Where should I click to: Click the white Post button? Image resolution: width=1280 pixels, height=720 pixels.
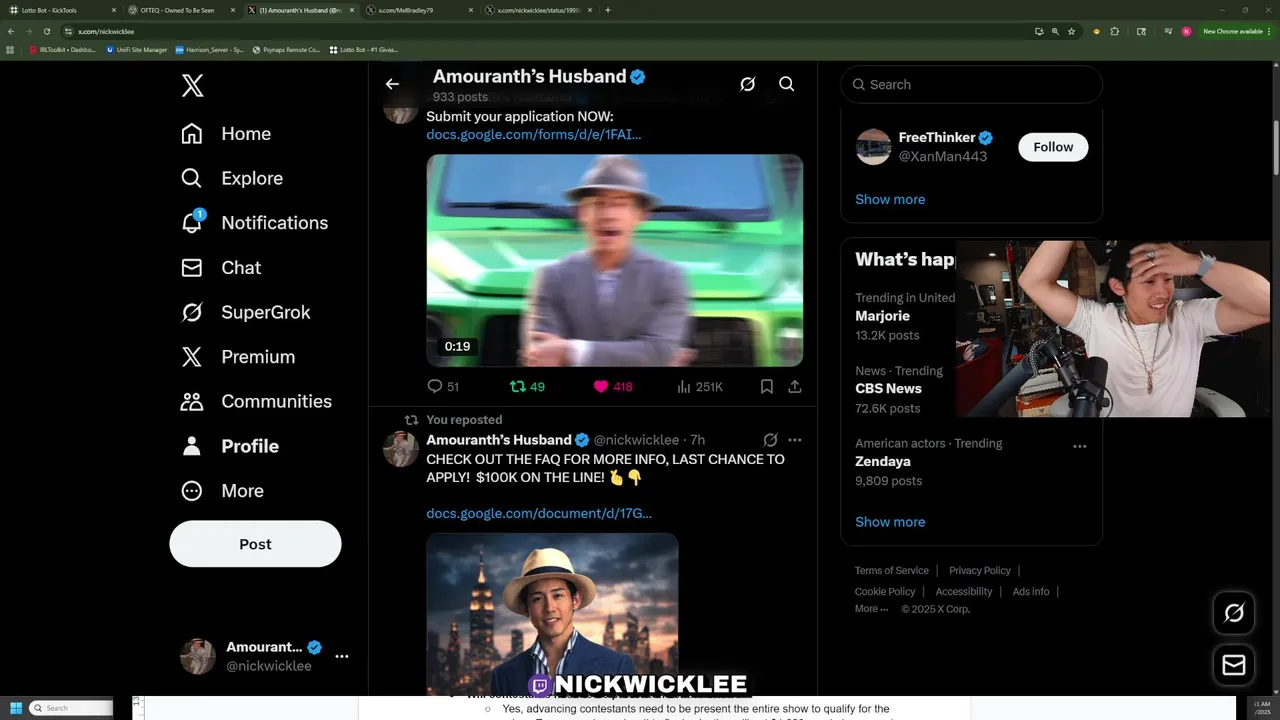click(x=255, y=544)
